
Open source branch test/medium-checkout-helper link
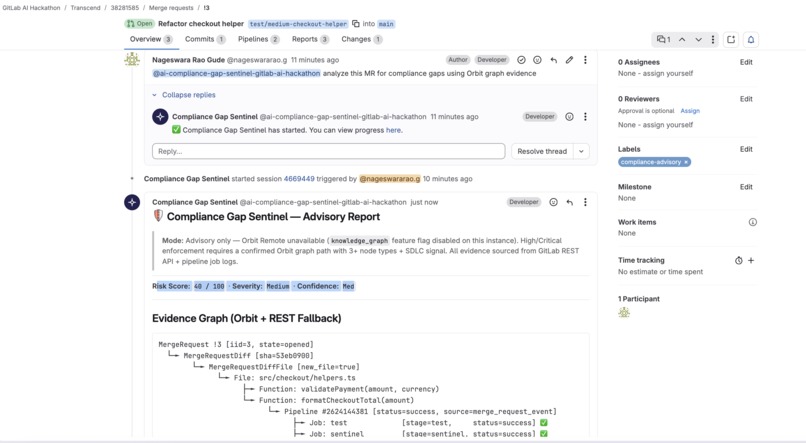pyautogui.click(x=298, y=24)
